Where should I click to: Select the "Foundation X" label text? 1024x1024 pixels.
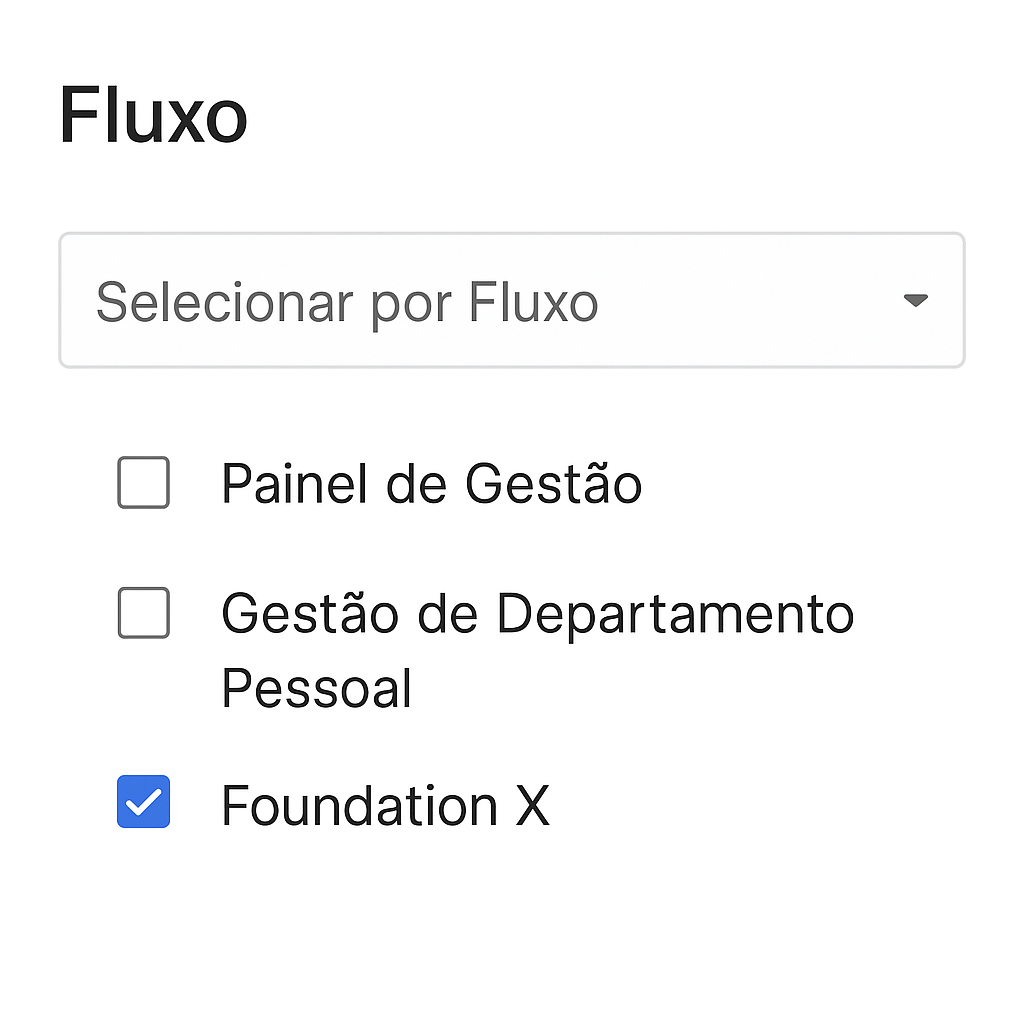(x=385, y=806)
